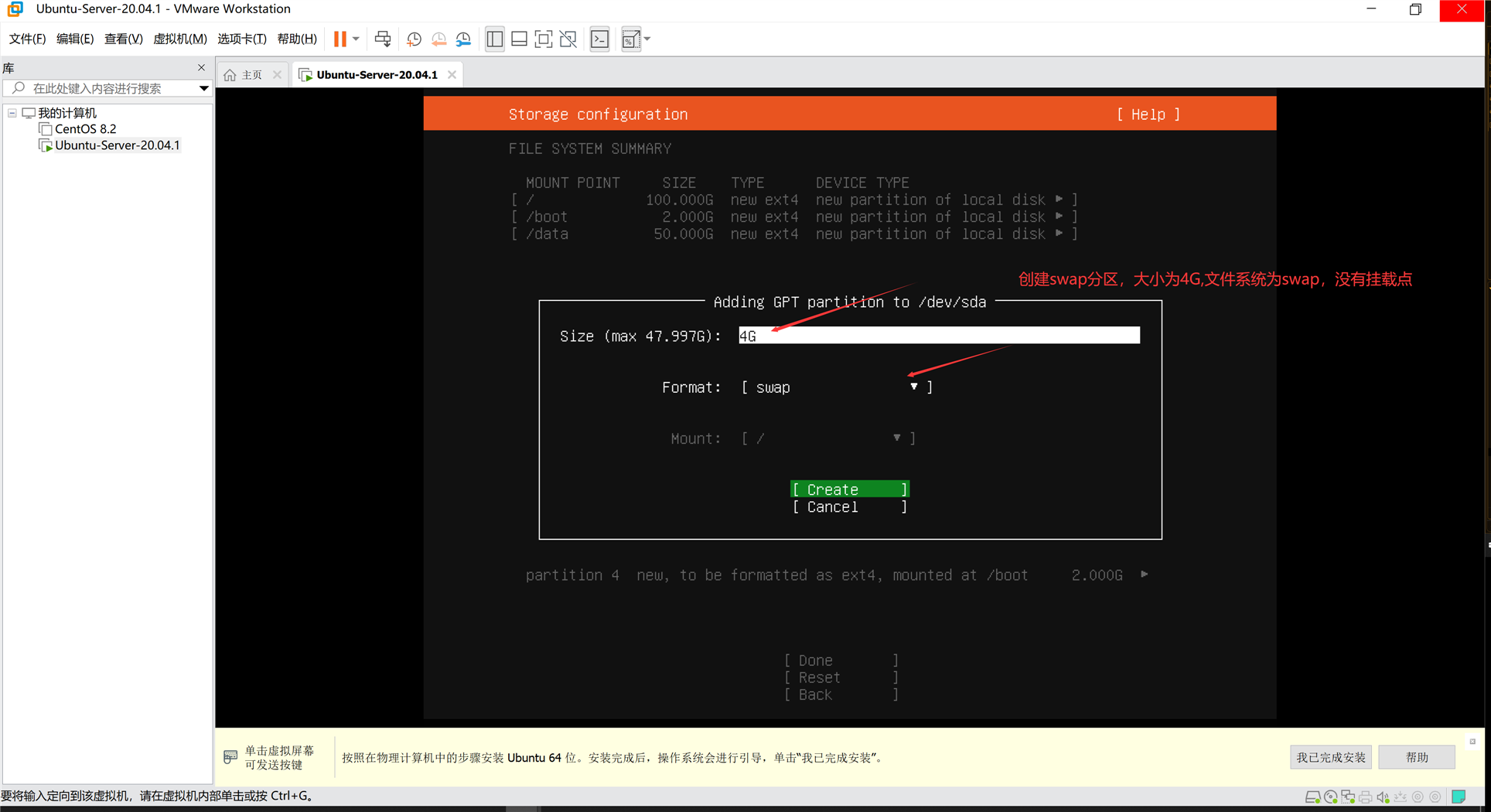Select CentOS 8.2 in the library
The image size is (1491, 812).
pos(85,129)
